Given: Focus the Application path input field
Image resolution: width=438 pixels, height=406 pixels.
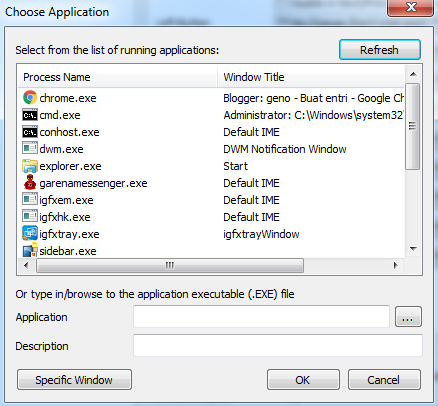Looking at the screenshot, I should [261, 316].
